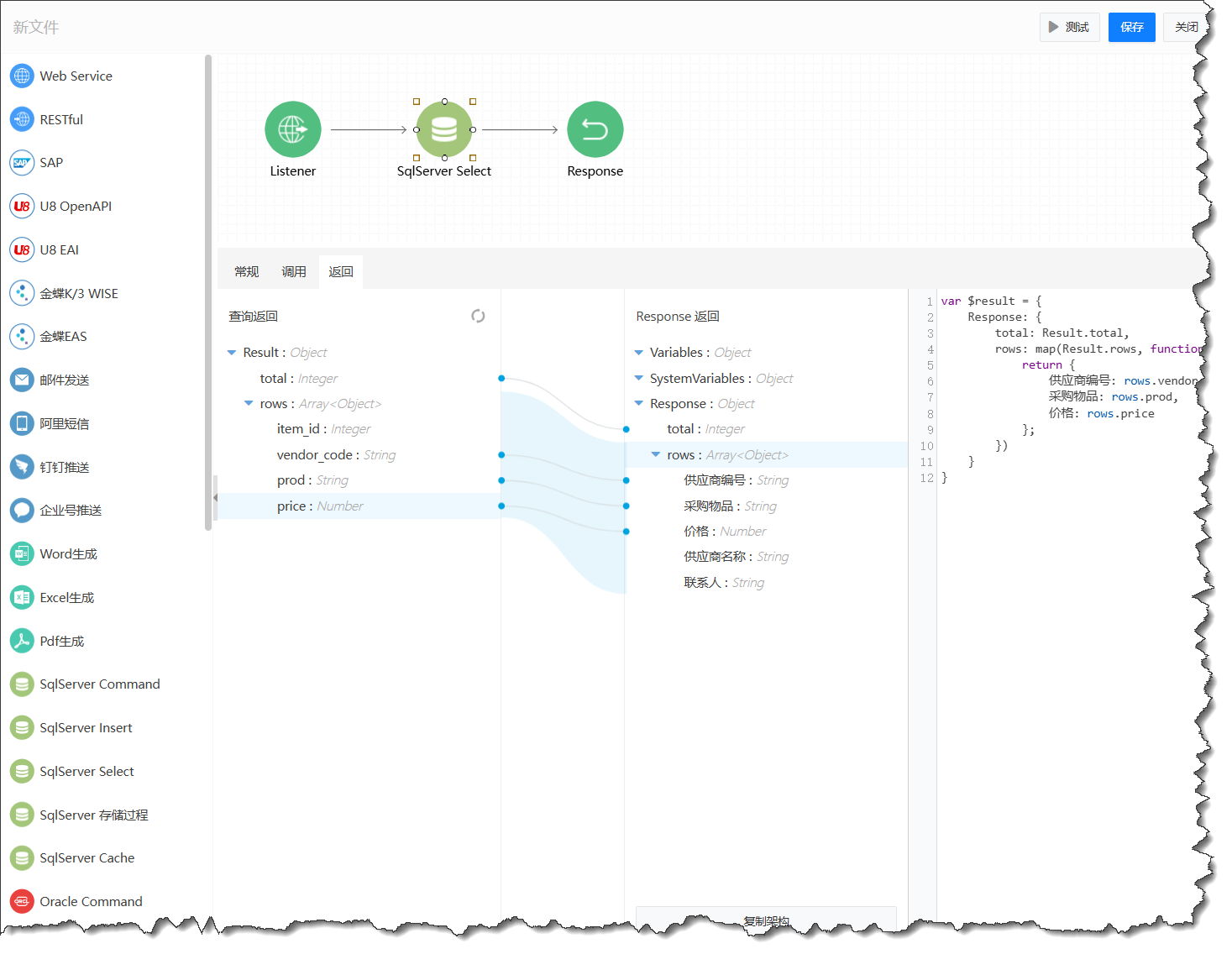Click the component list vertical scrollbar
The height and width of the screenshot is (954, 1232).
208,294
